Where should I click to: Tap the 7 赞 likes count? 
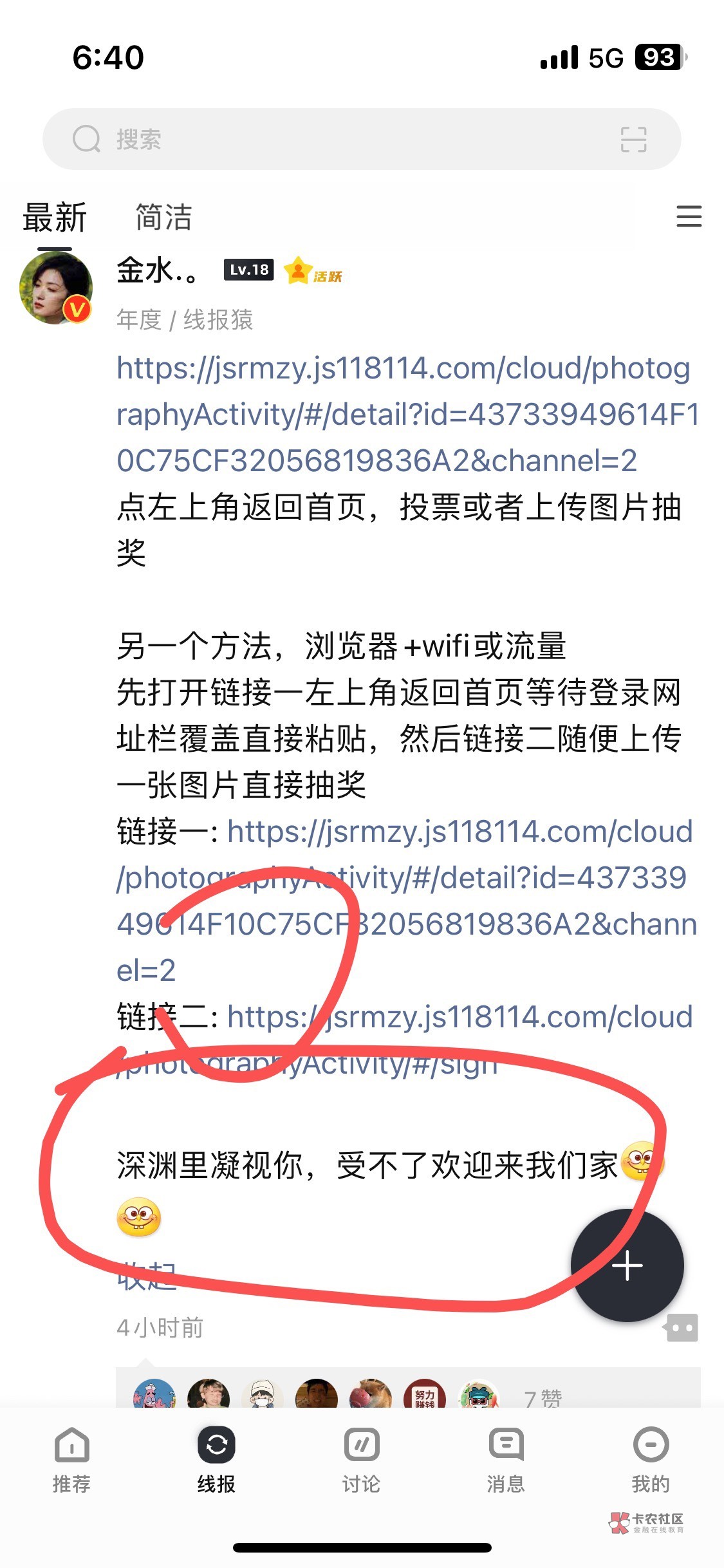543,1398
